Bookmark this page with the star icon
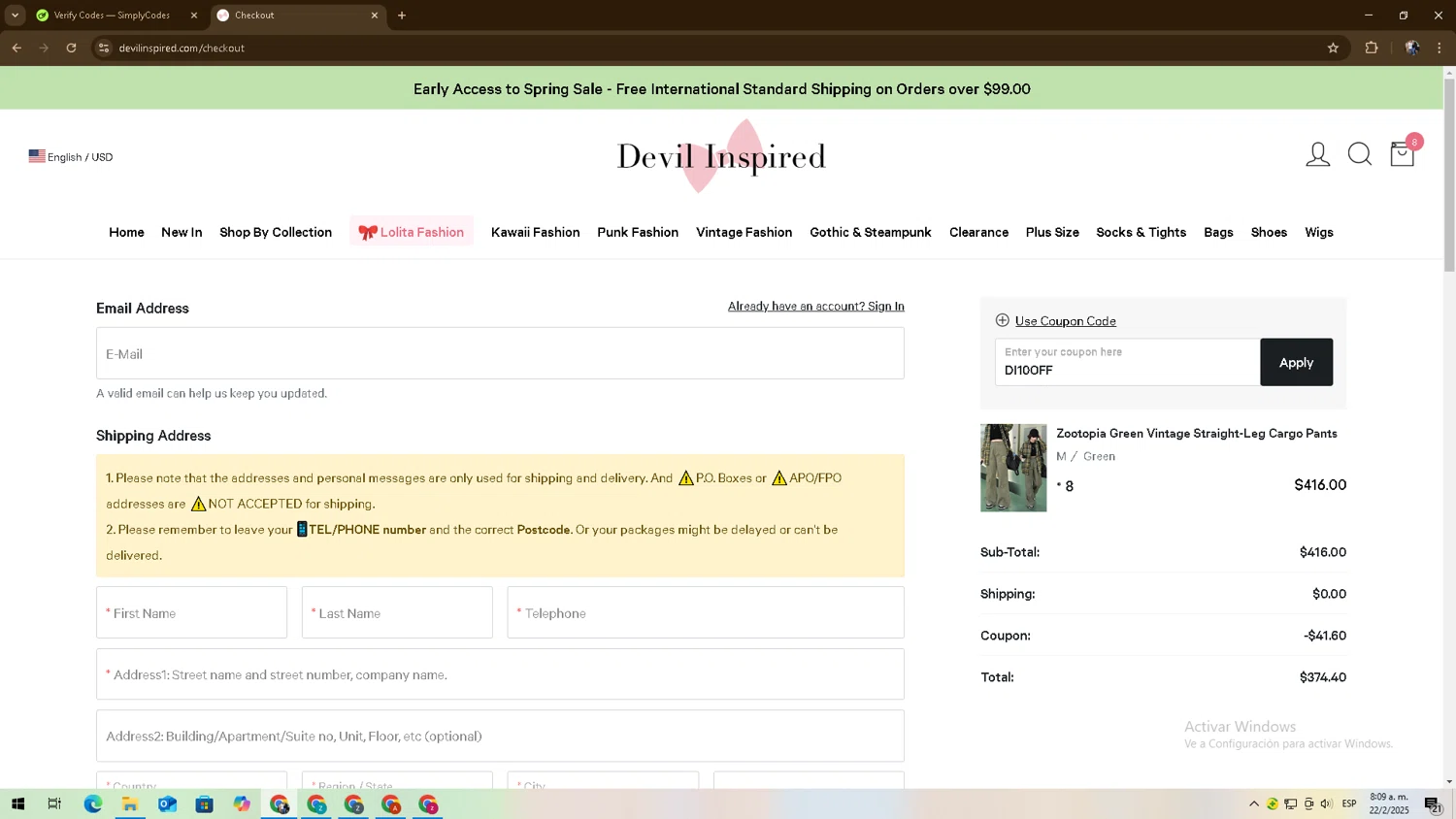Viewport: 1456px width, 819px height. tap(1333, 48)
